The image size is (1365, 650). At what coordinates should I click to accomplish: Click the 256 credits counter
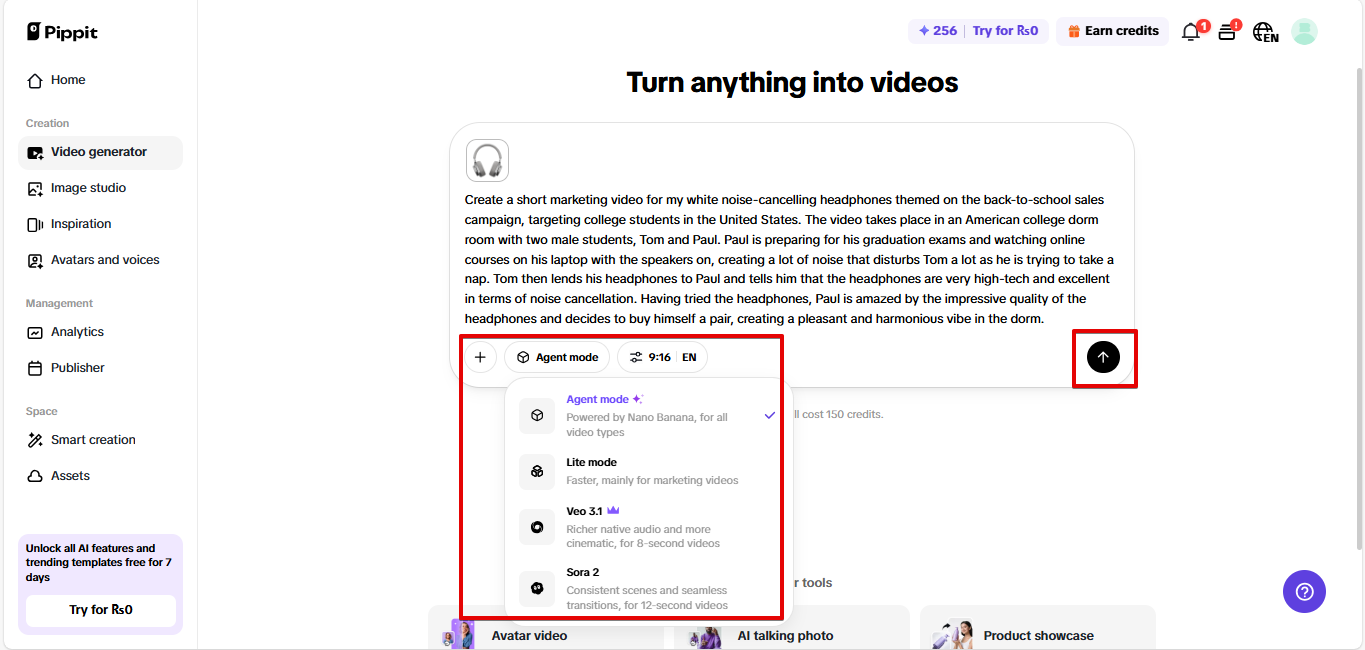(x=937, y=31)
